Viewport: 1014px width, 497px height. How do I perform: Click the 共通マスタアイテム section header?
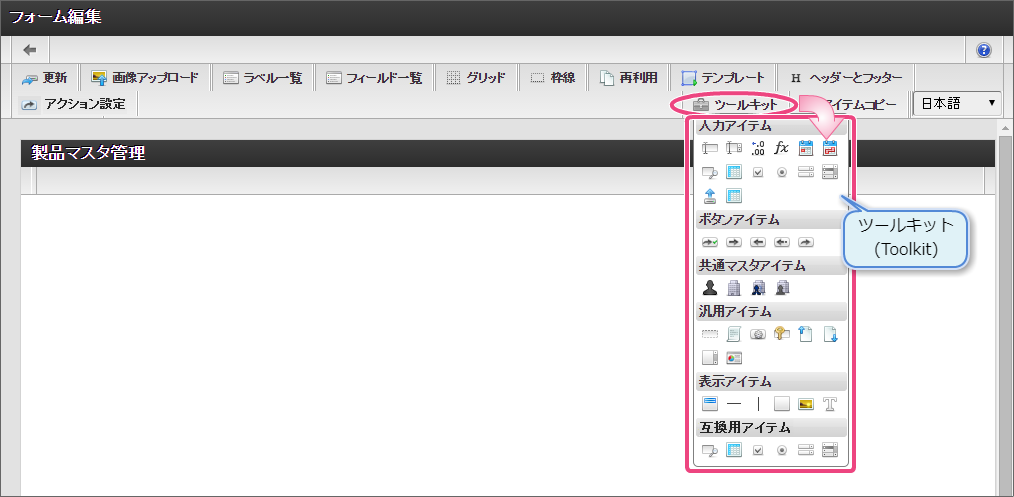(771, 265)
